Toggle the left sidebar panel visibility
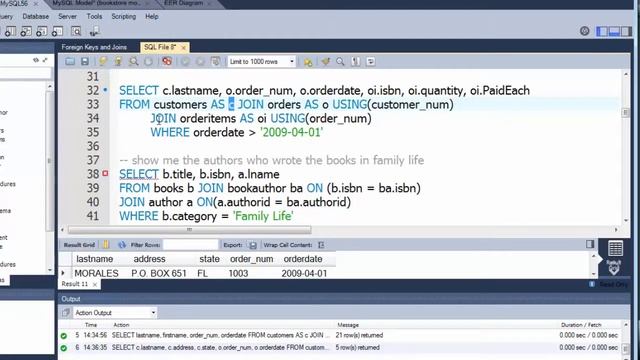 click(602, 31)
